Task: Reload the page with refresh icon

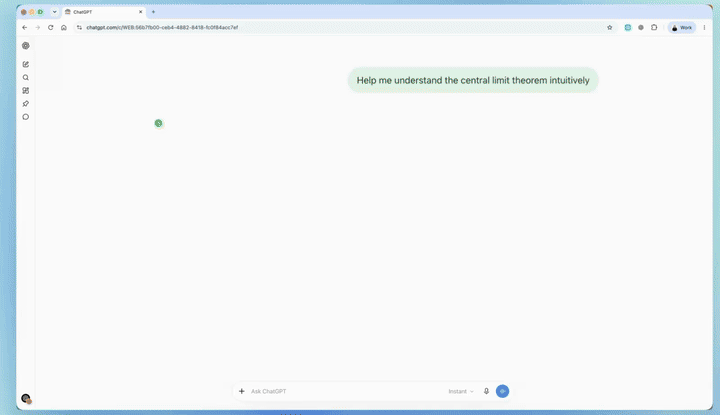Action: [x=51, y=28]
